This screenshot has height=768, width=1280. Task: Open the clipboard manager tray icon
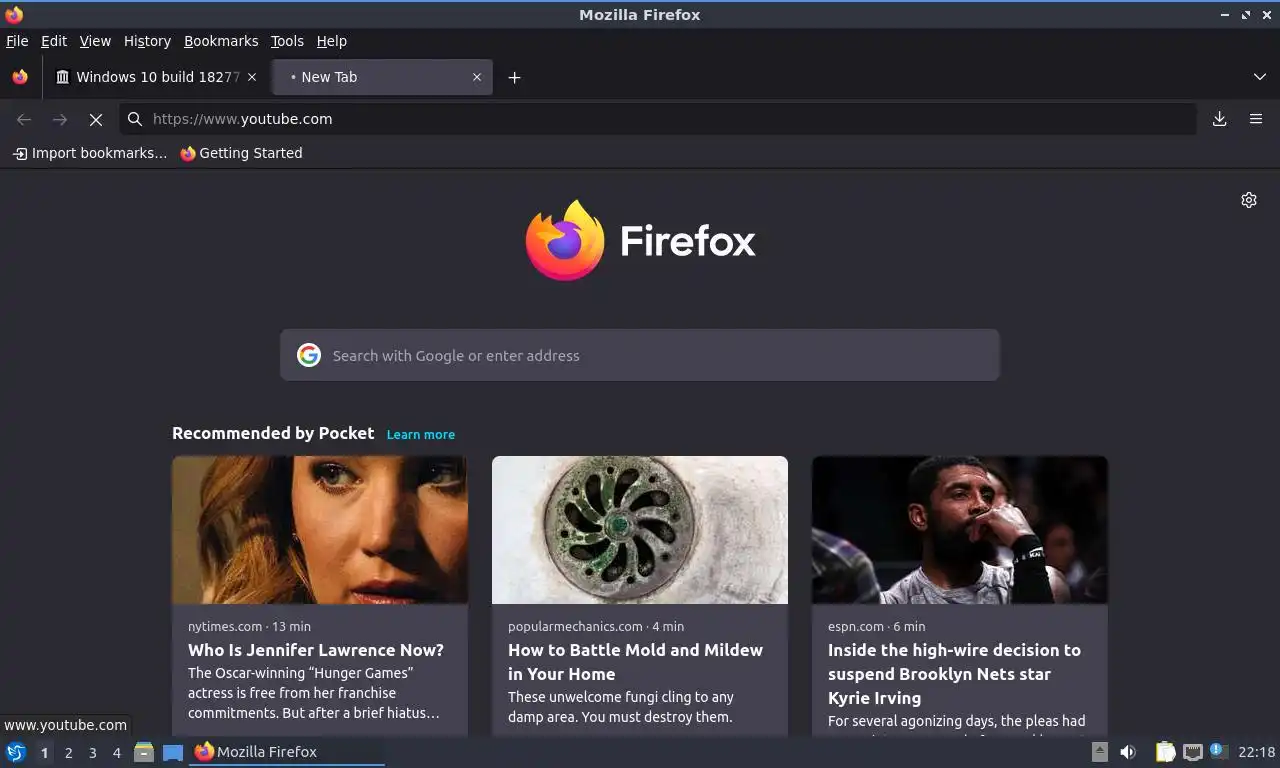[x=1166, y=752]
